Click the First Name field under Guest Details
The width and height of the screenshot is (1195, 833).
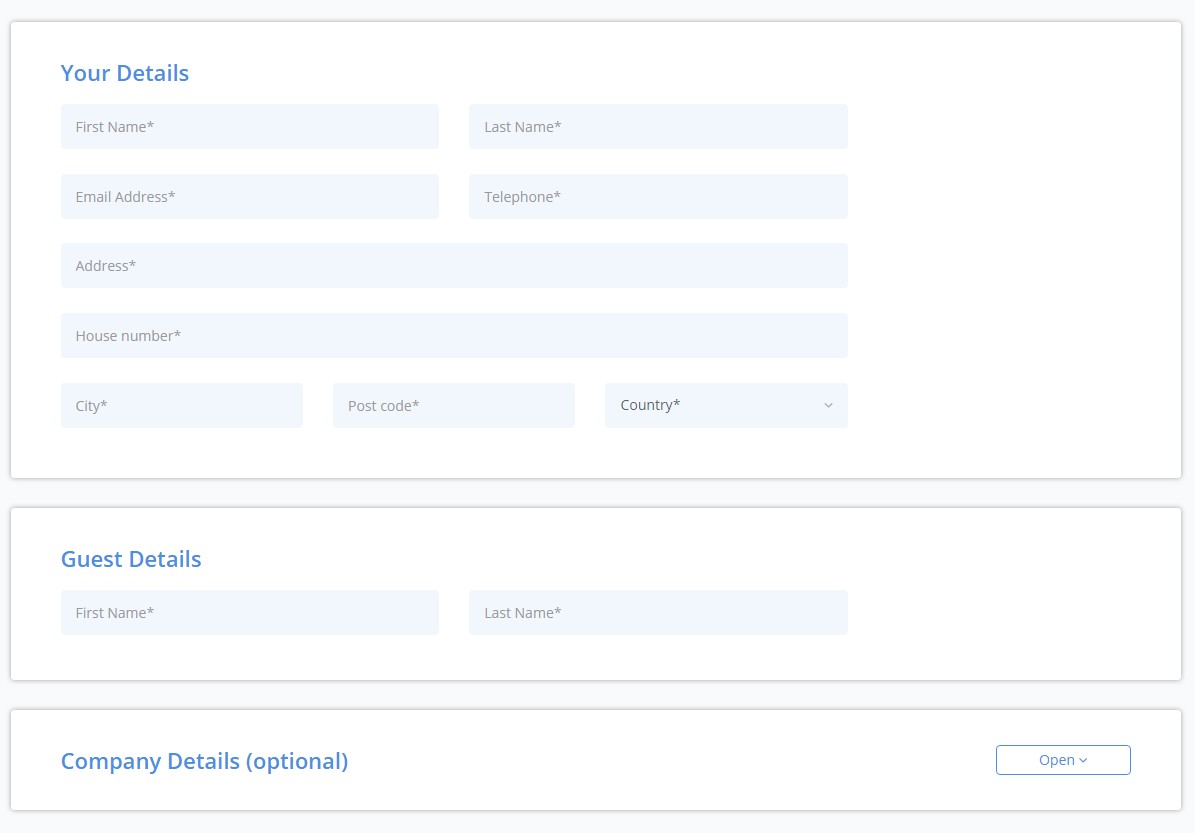click(250, 612)
